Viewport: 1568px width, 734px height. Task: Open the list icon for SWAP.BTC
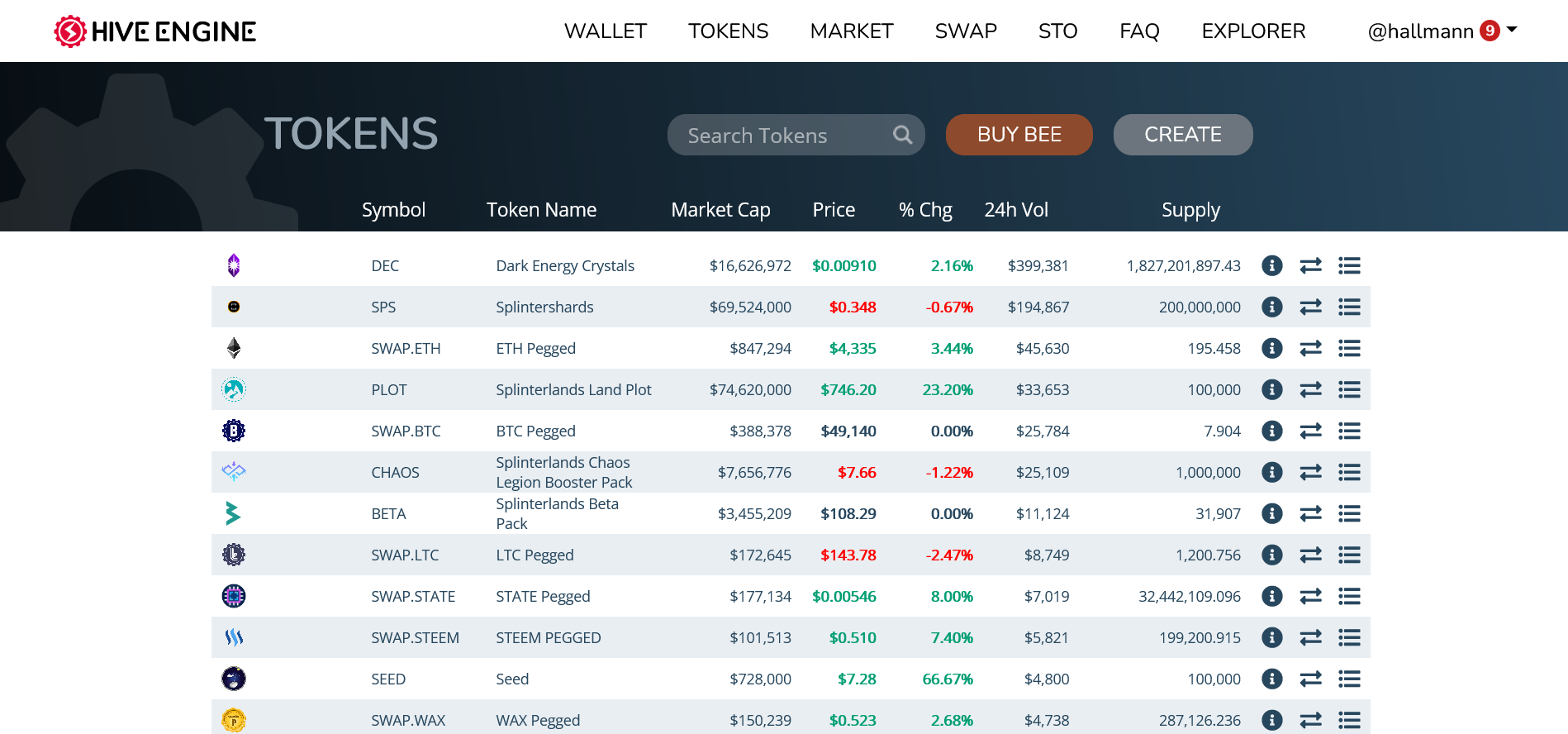(1350, 431)
